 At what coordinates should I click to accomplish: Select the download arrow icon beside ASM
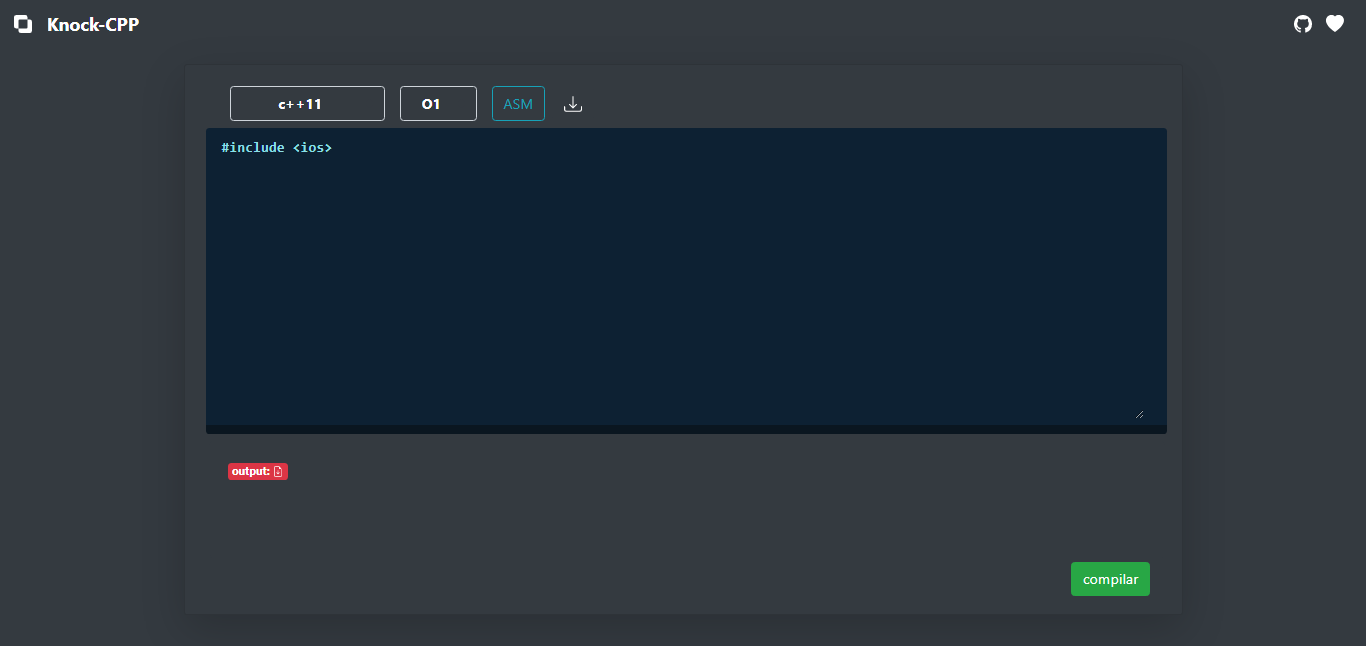(573, 103)
